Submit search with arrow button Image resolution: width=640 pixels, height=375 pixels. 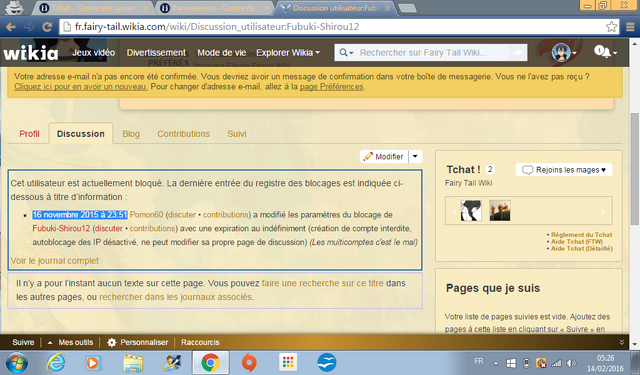[518, 53]
